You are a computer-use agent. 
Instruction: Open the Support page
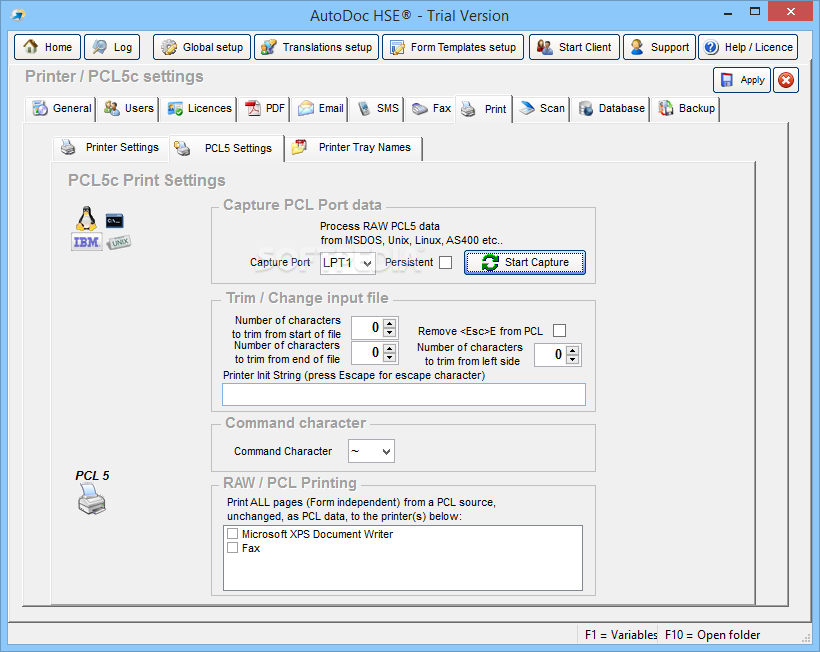(659, 47)
